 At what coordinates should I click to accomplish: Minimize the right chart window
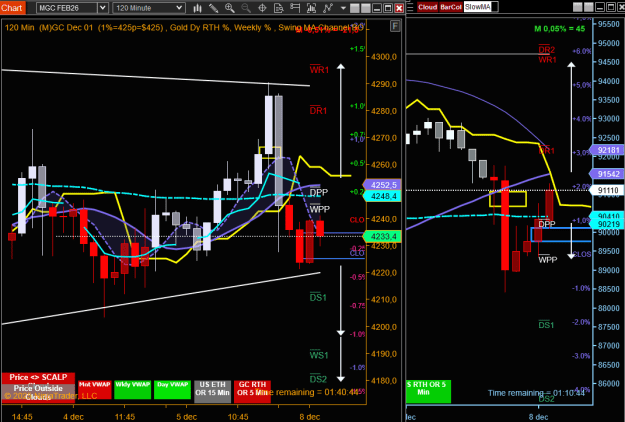click(599, 7)
